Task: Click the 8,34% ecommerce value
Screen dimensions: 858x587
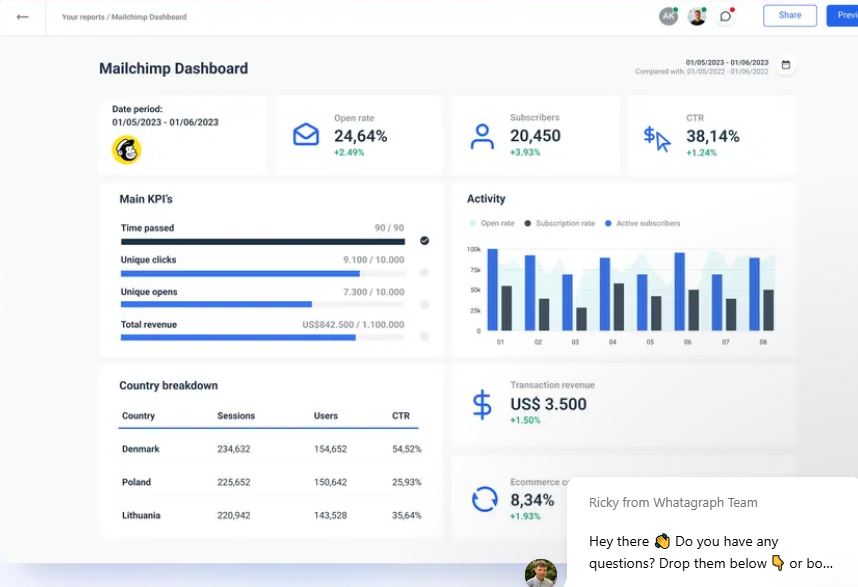Action: [x=532, y=500]
